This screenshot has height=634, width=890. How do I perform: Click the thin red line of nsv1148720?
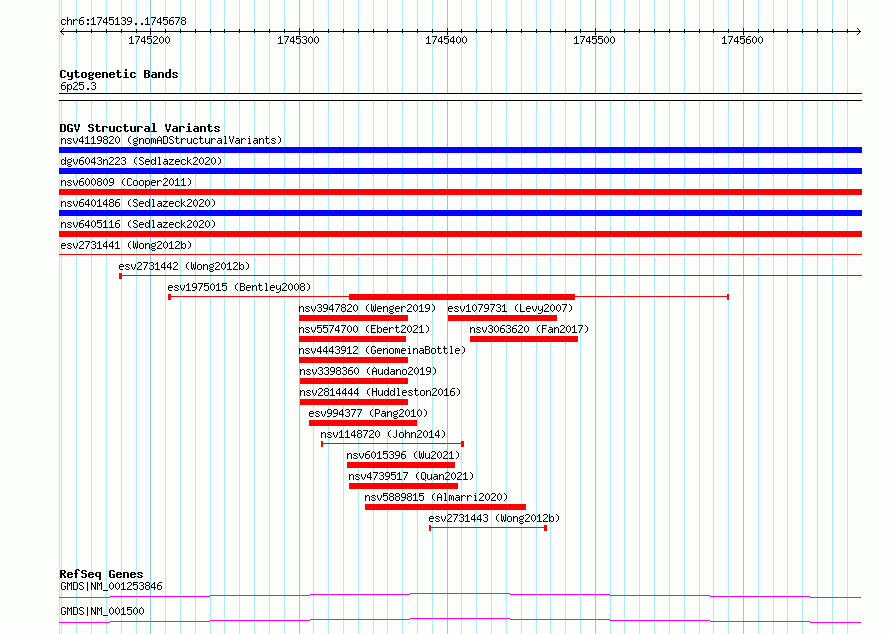[x=393, y=444]
